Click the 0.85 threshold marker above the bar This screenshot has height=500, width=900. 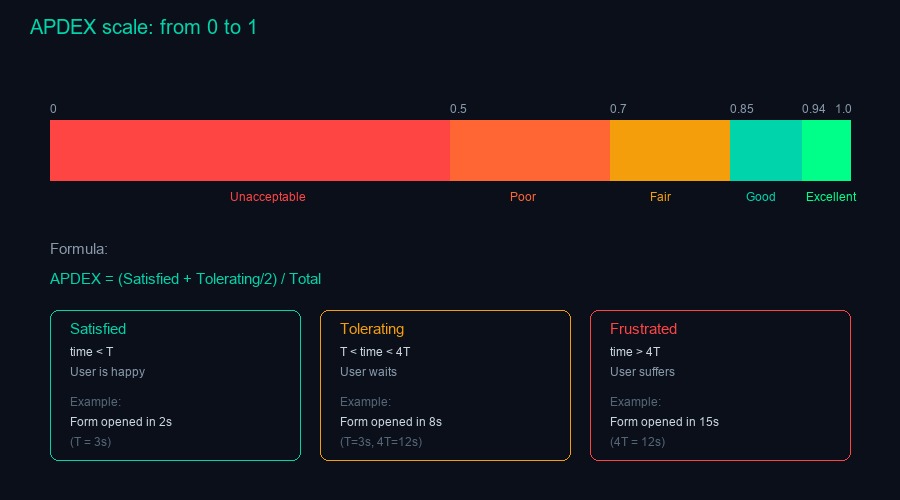point(741,109)
